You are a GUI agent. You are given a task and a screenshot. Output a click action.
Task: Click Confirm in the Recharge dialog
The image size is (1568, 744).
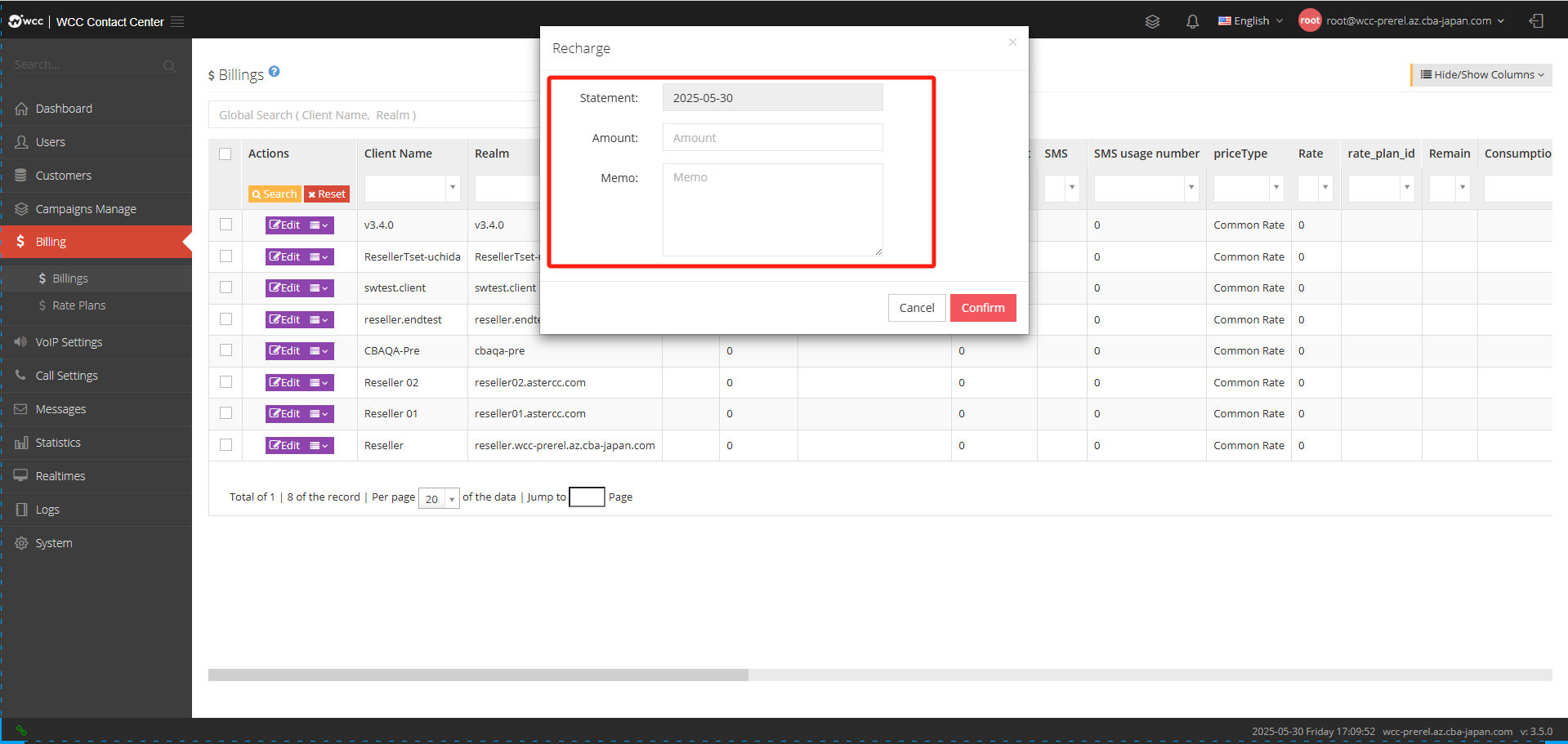(983, 308)
